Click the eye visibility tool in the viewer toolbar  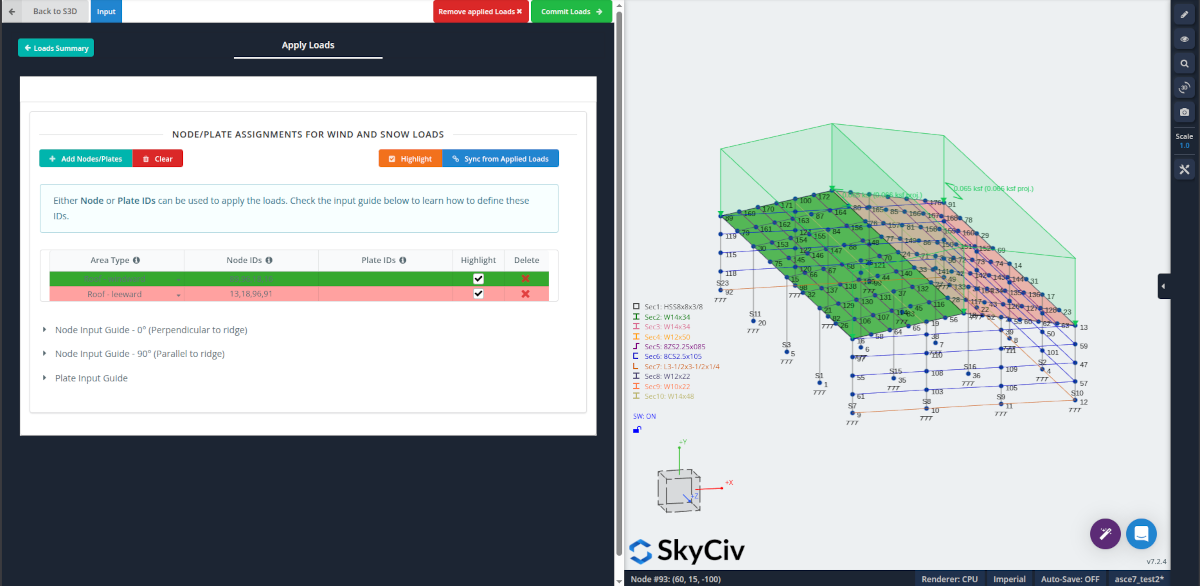click(x=1184, y=39)
